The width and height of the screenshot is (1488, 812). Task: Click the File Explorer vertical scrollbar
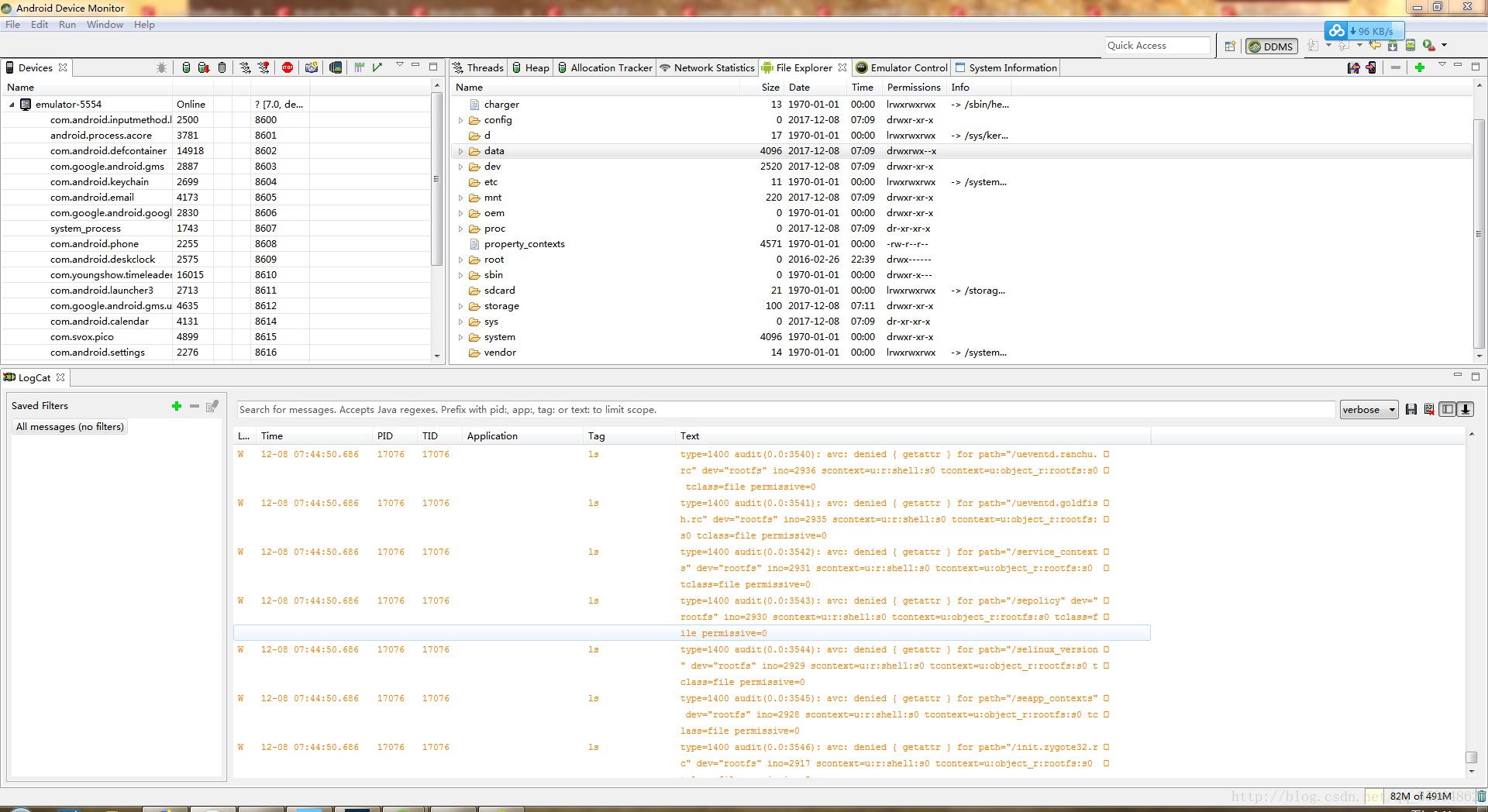pyautogui.click(x=1479, y=234)
